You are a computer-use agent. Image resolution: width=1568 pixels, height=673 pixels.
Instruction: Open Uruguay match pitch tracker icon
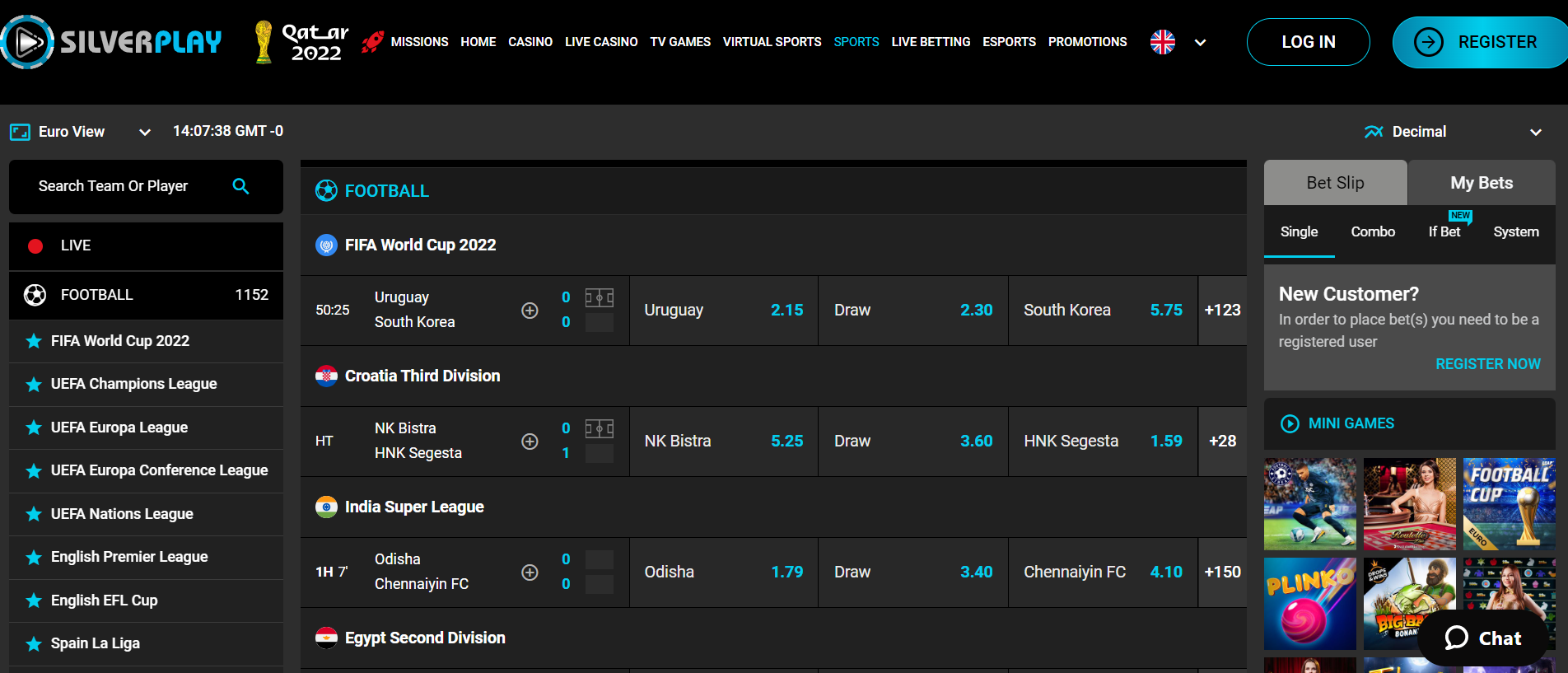[600, 297]
